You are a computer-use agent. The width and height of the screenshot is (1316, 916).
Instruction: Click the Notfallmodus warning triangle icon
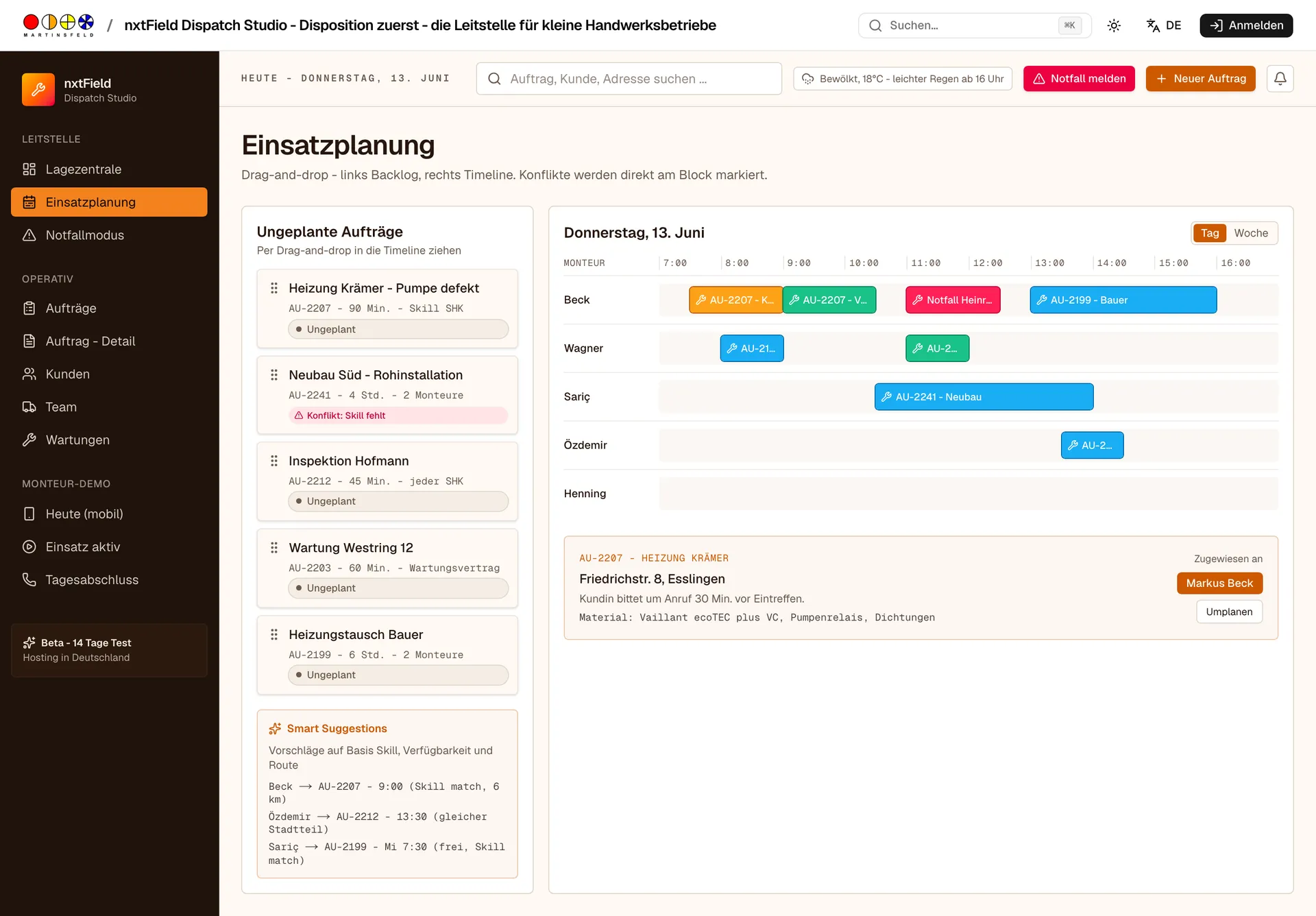29,235
